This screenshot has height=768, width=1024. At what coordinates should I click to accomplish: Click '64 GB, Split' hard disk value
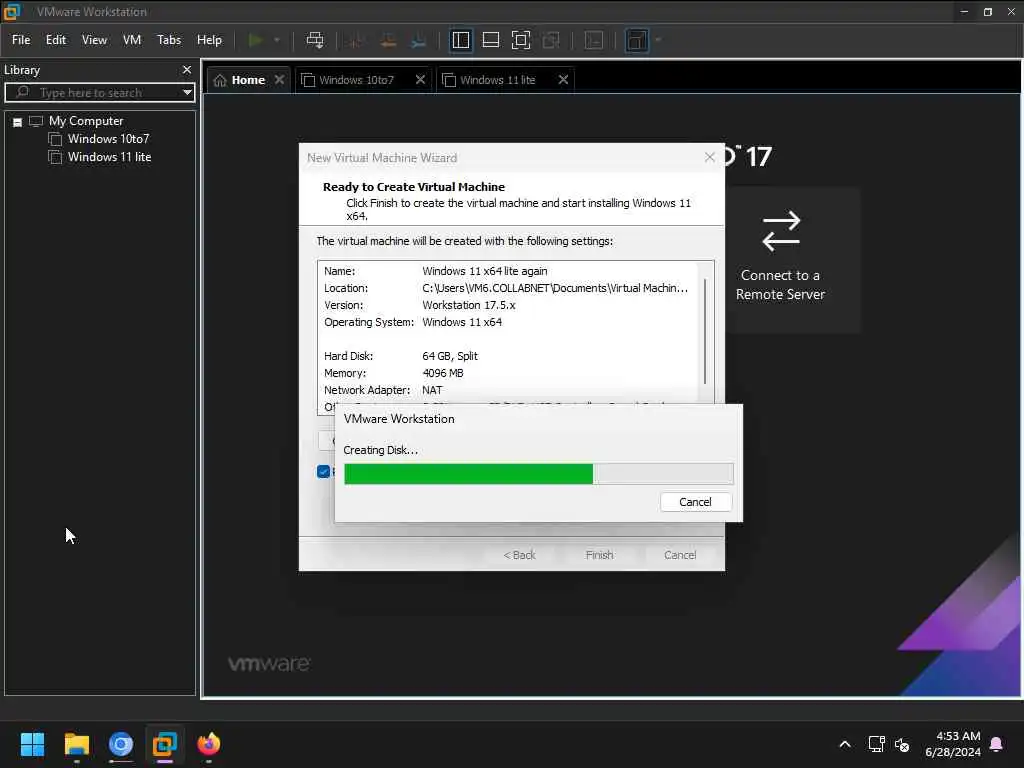click(450, 356)
